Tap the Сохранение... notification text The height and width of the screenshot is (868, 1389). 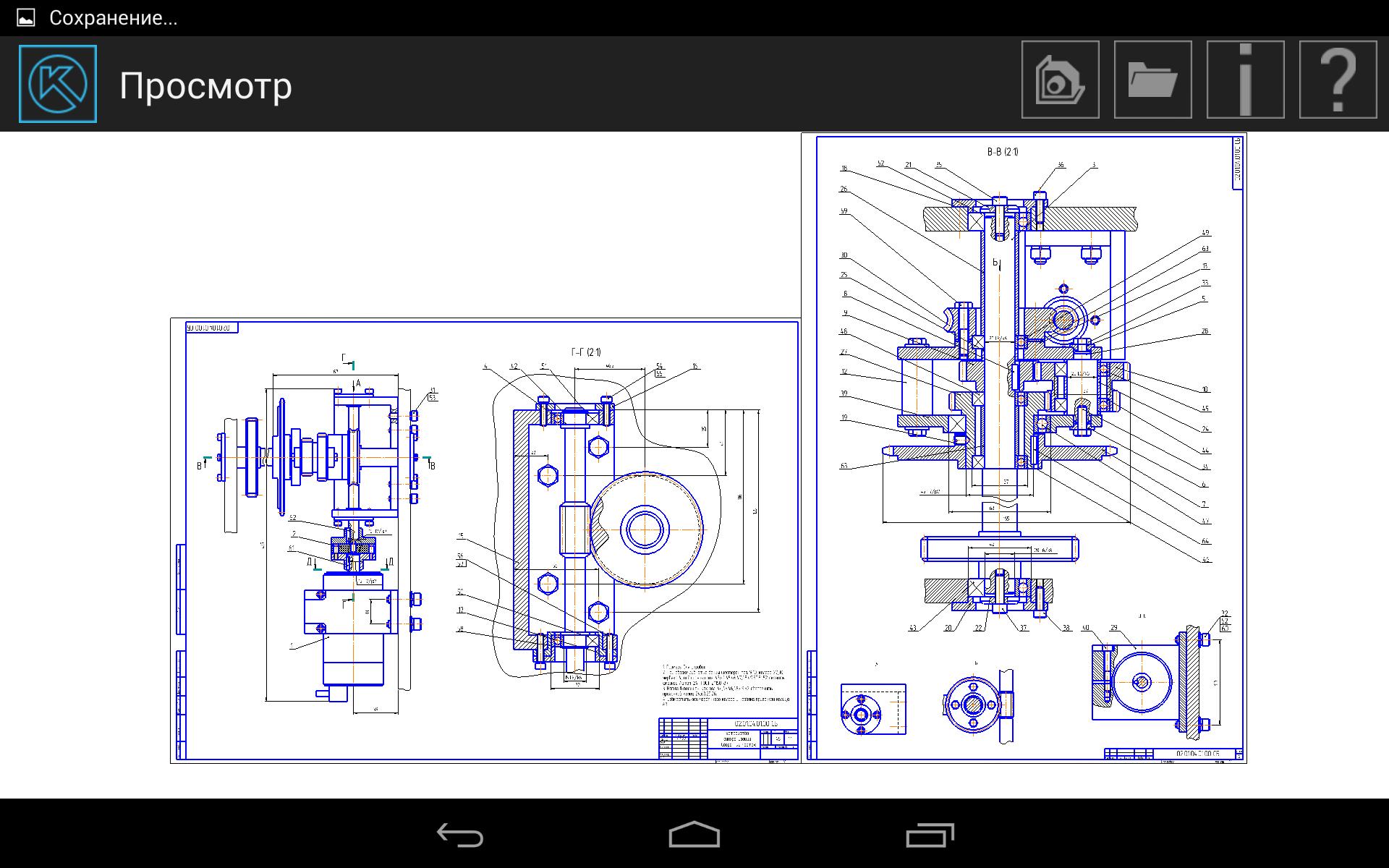(114, 18)
